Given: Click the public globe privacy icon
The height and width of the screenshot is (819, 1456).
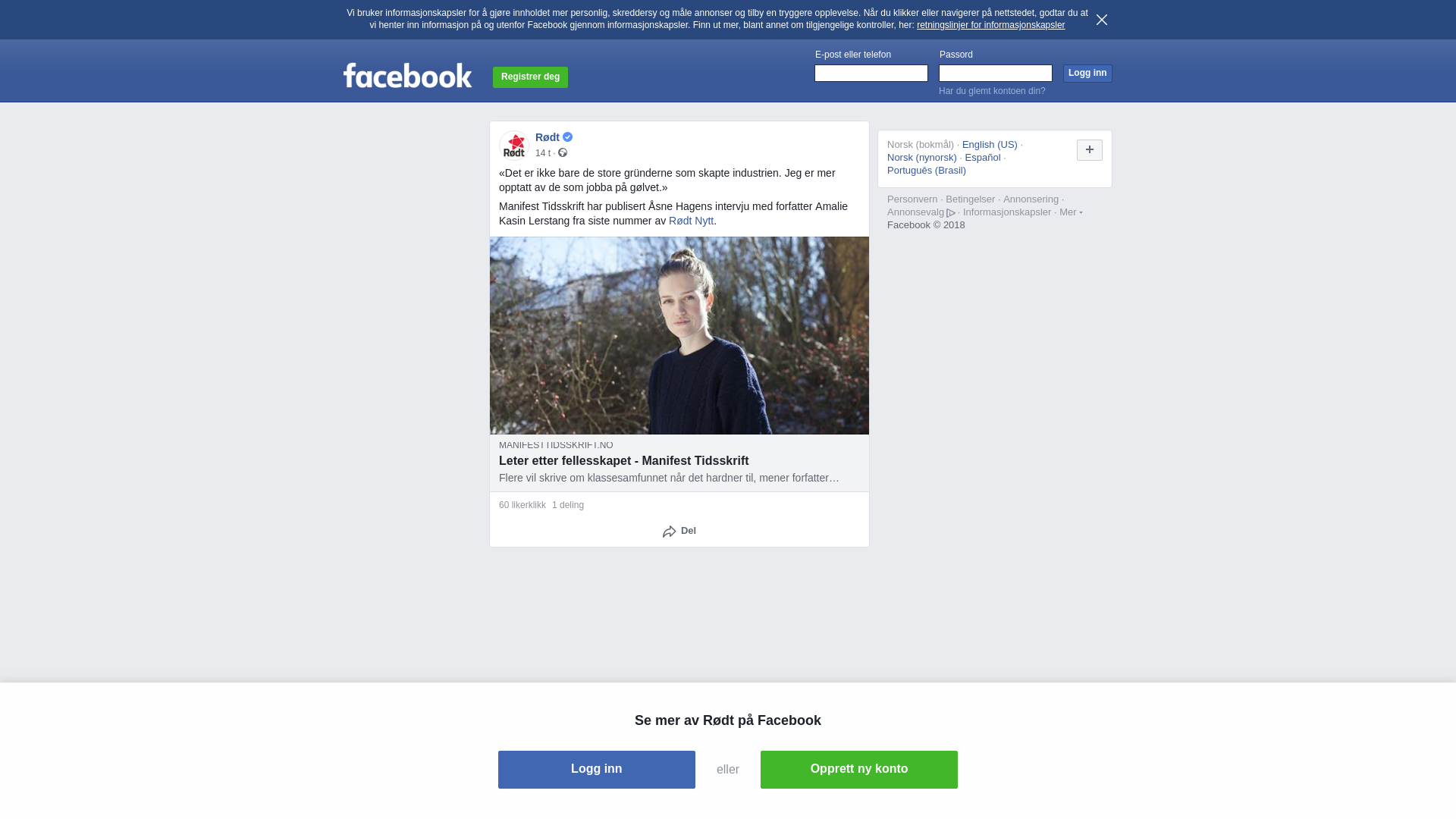Looking at the screenshot, I should (x=563, y=153).
